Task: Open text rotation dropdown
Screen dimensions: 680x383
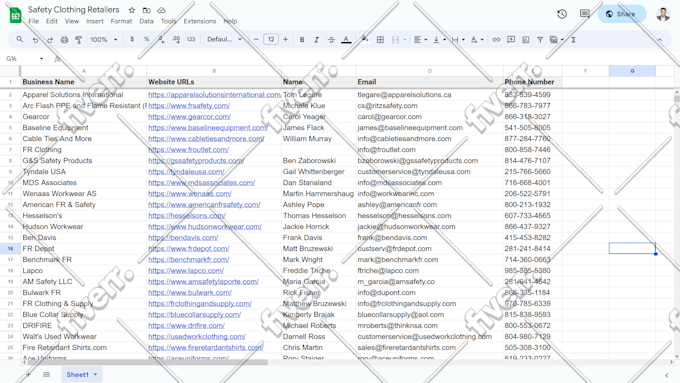Action: 477,40
